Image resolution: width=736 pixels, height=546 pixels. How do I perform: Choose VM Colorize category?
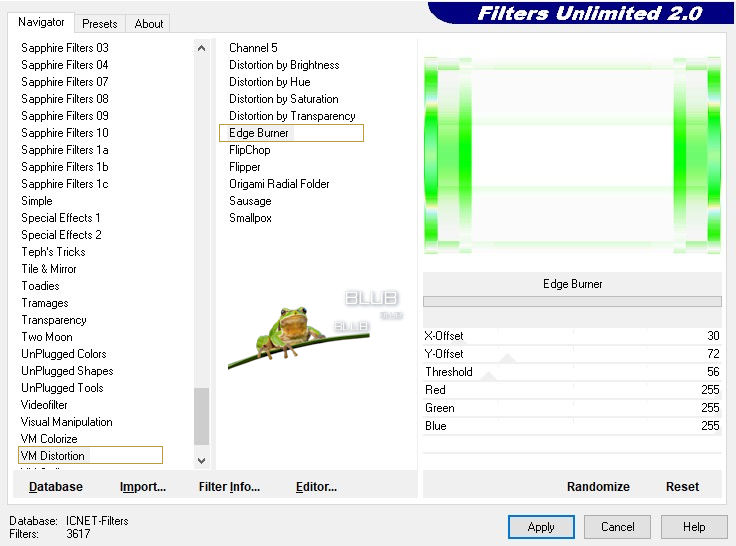click(49, 439)
